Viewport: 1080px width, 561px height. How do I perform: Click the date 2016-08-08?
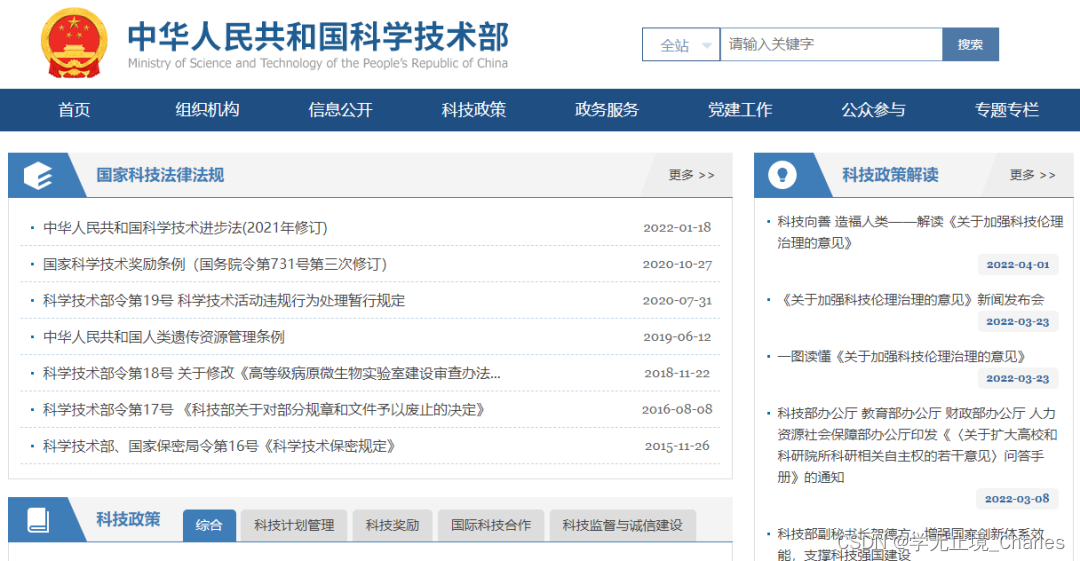677,409
